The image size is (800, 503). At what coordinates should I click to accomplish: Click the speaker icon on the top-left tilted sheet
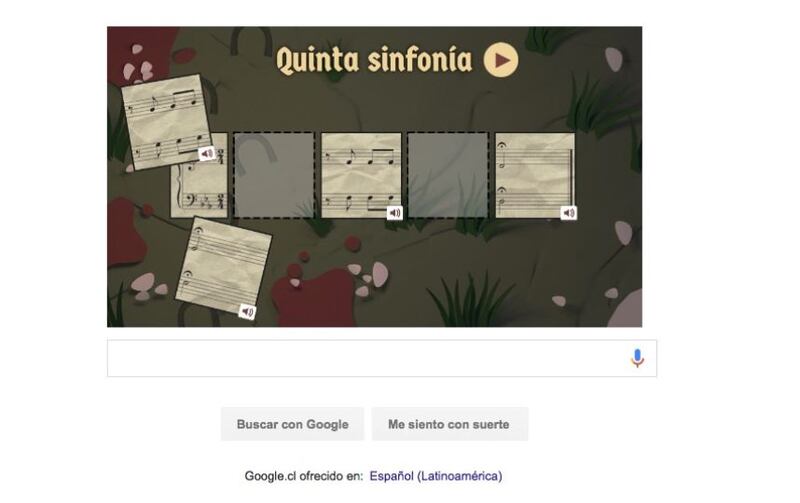[x=207, y=153]
